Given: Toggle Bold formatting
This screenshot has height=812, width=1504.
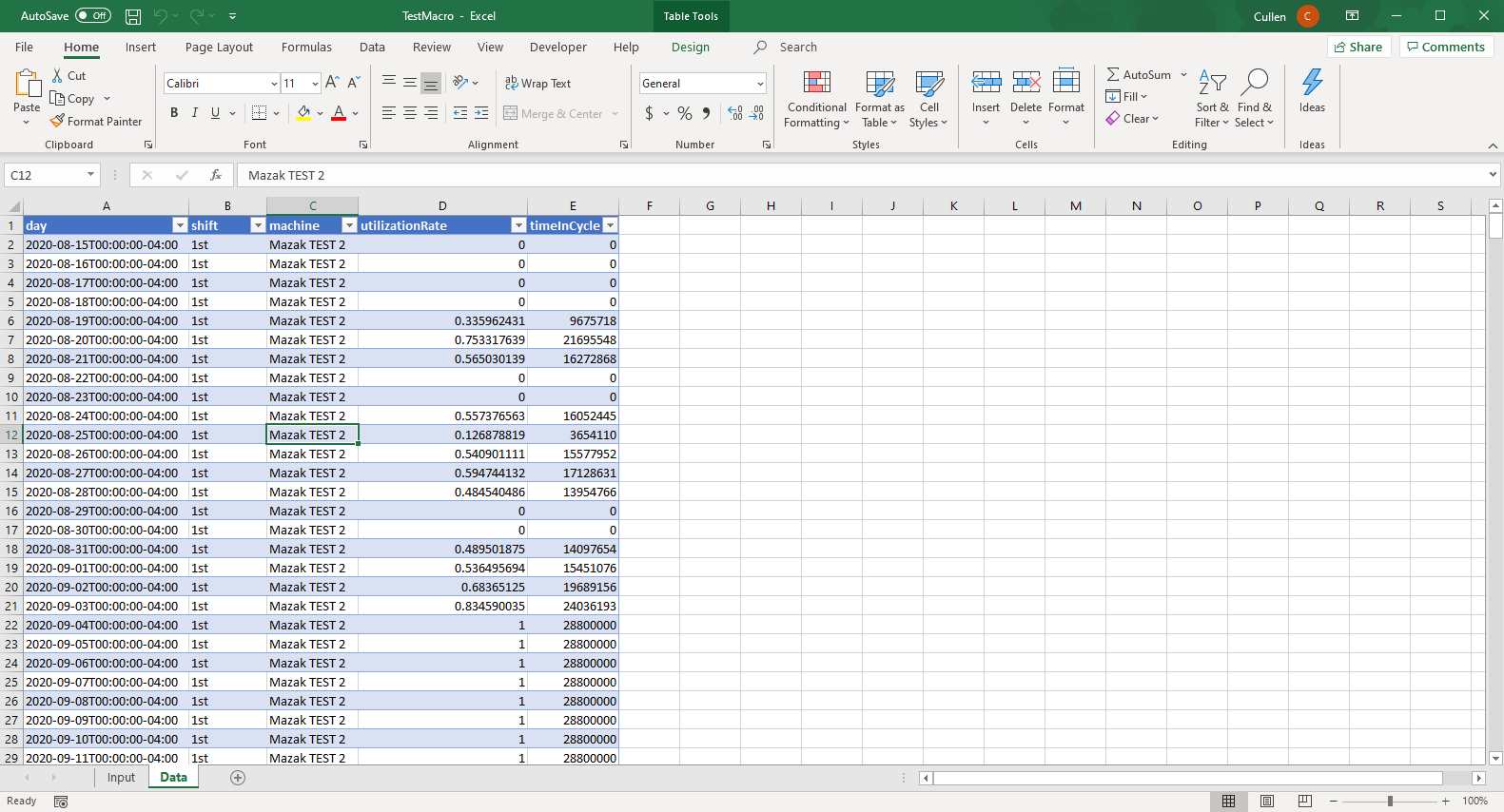Looking at the screenshot, I should (x=174, y=113).
